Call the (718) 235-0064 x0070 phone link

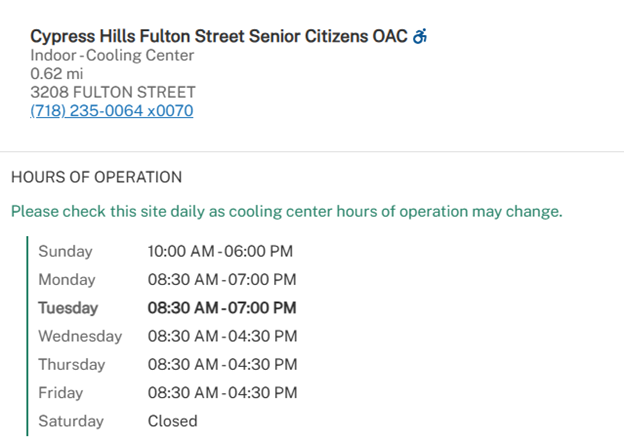pyautogui.click(x=111, y=111)
